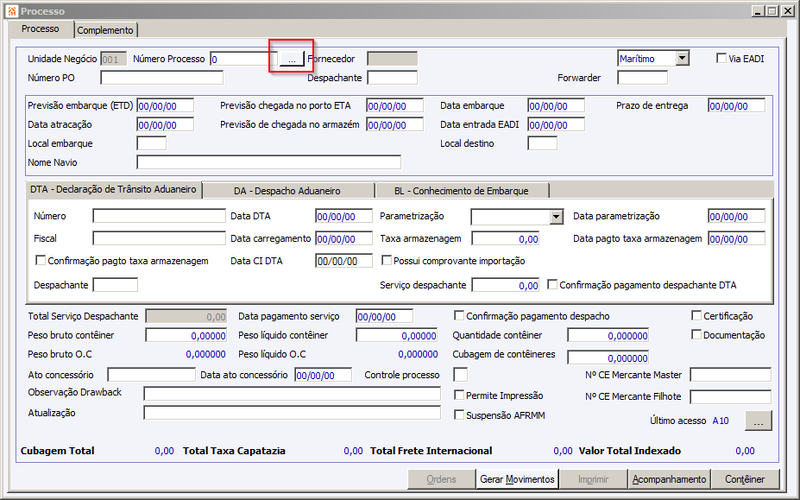Screen dimensions: 800x500
Task: Click the Ato concessório field
Action: tap(152, 375)
